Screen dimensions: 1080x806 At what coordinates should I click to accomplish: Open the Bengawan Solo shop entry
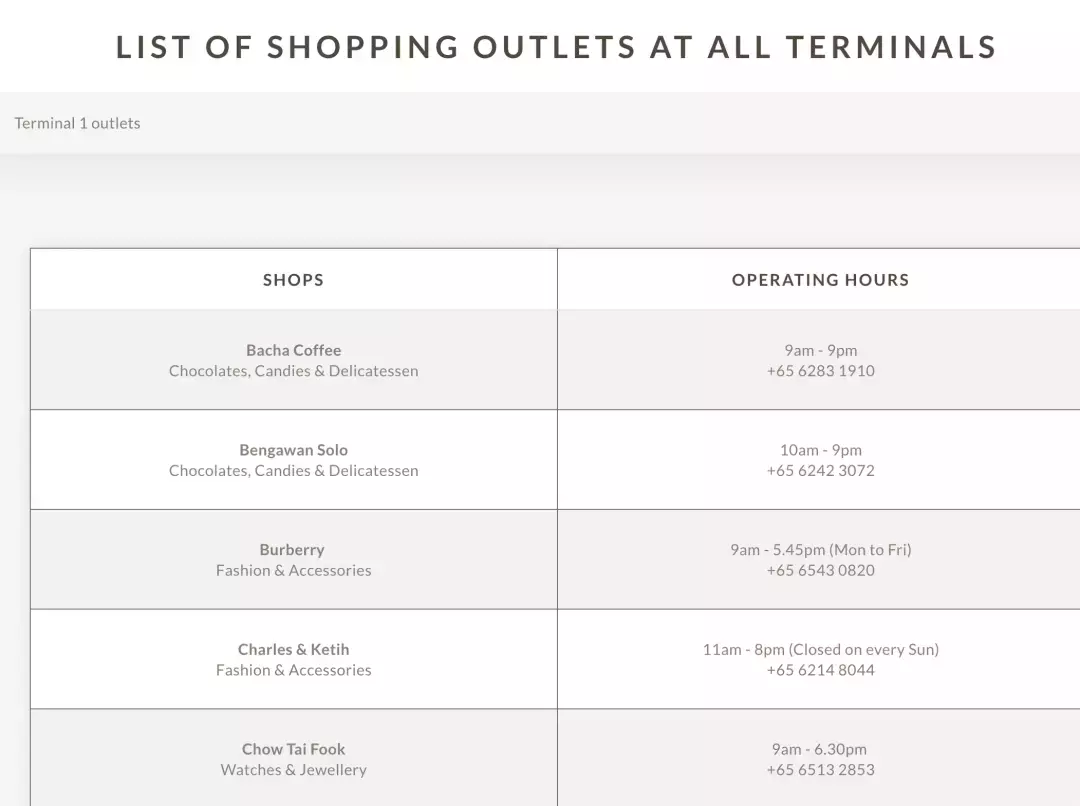[x=293, y=450]
